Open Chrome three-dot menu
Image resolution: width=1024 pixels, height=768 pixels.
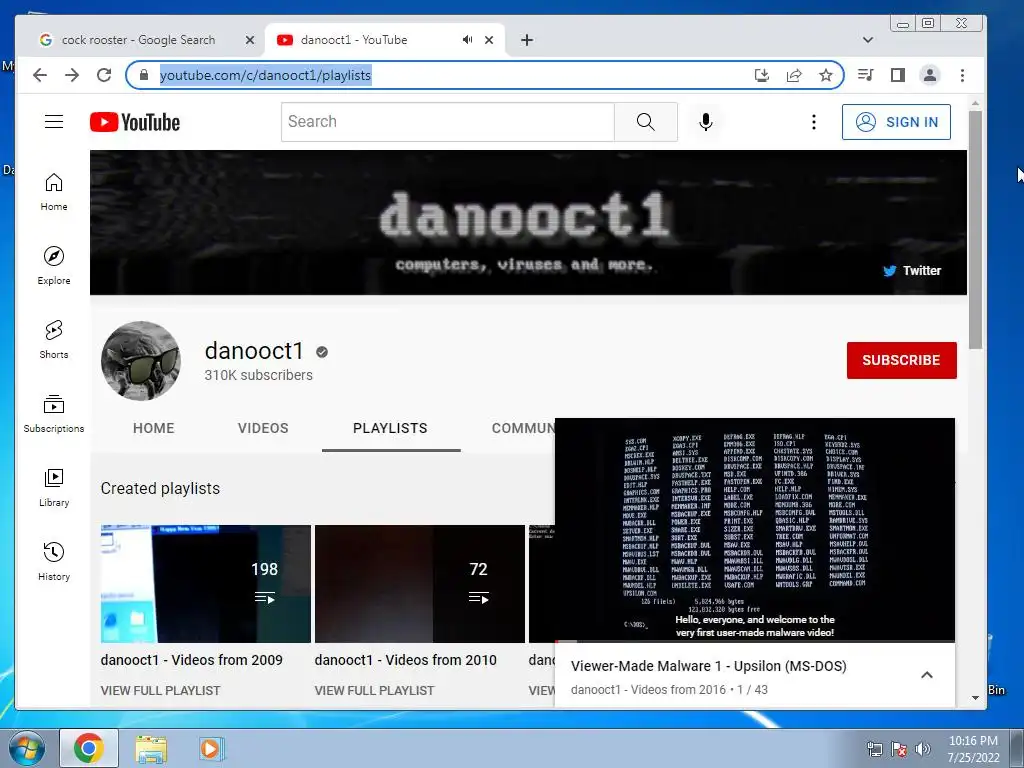tap(962, 75)
